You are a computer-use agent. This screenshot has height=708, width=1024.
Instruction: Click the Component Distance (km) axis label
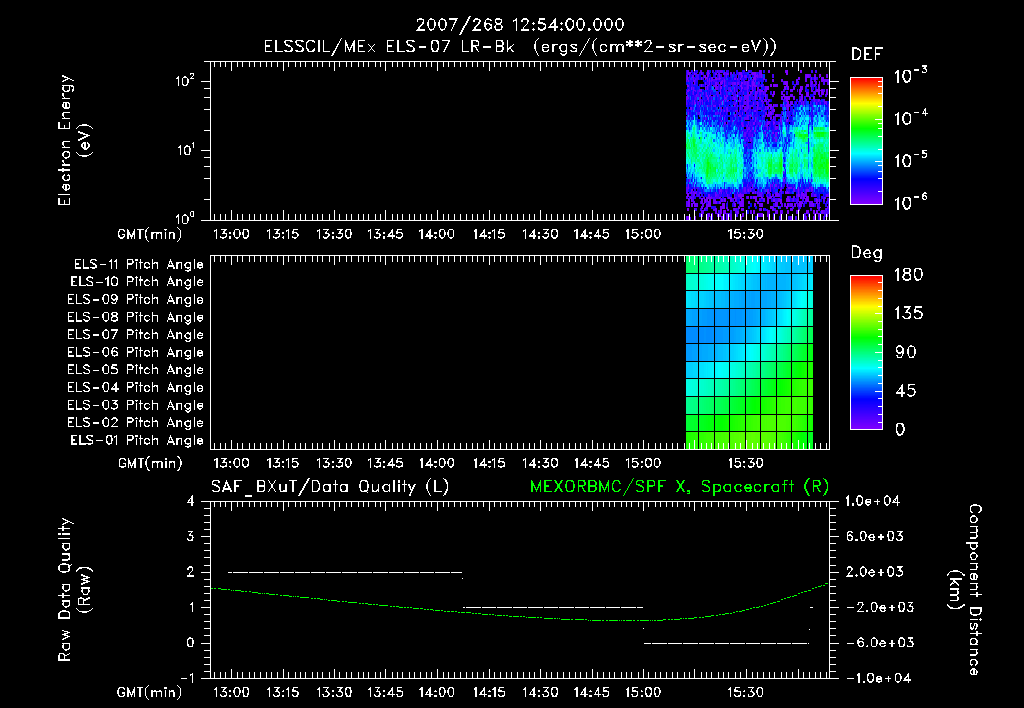point(965,590)
